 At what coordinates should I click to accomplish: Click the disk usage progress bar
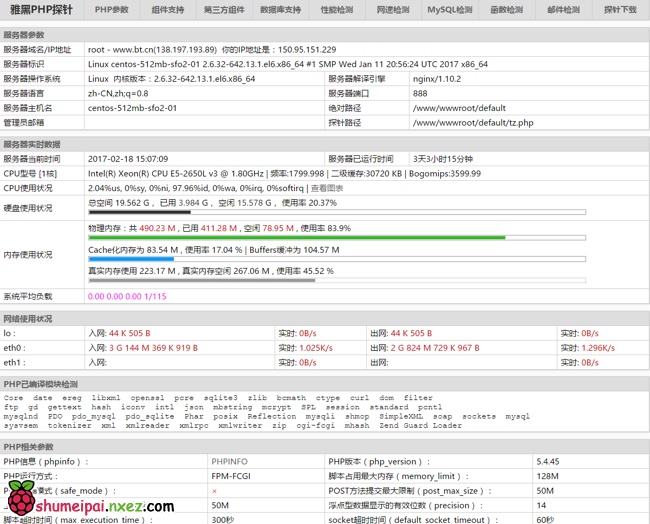point(337,212)
